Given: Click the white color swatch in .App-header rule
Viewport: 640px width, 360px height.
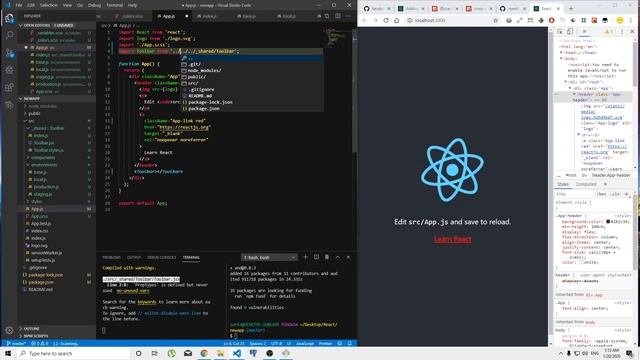Looking at the screenshot, I should coord(581,262).
